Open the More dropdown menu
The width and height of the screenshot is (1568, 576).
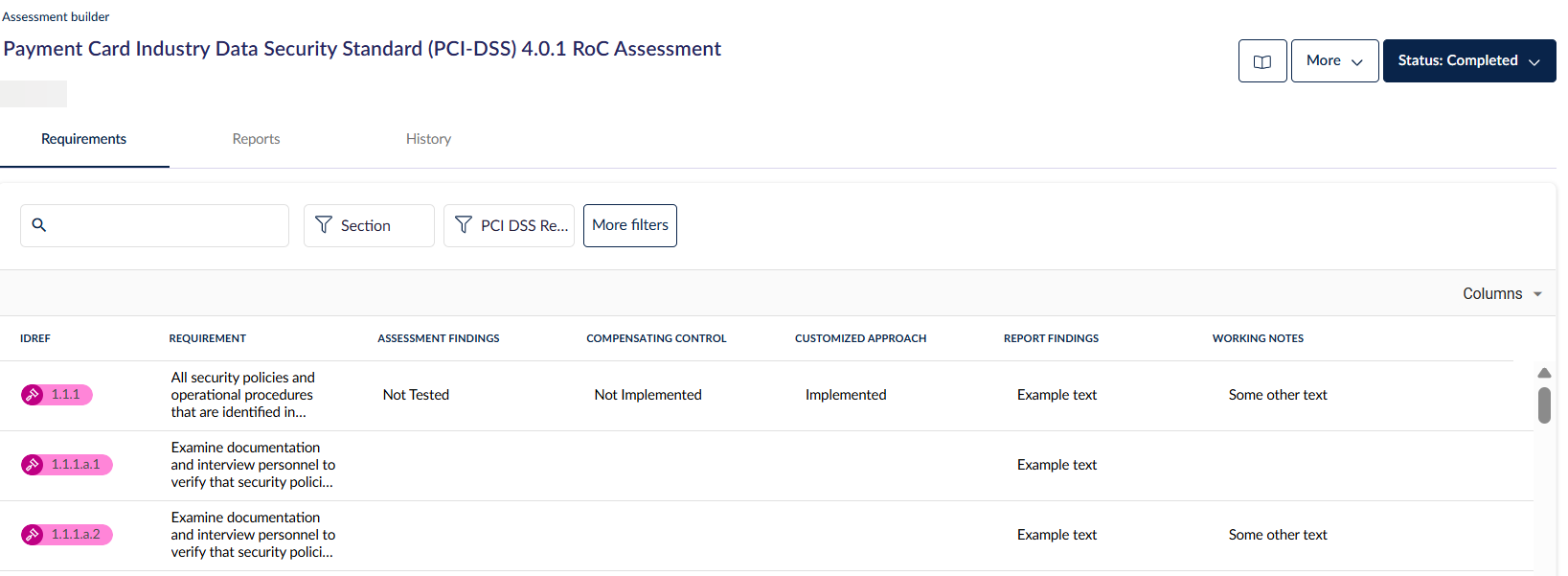coord(1334,61)
